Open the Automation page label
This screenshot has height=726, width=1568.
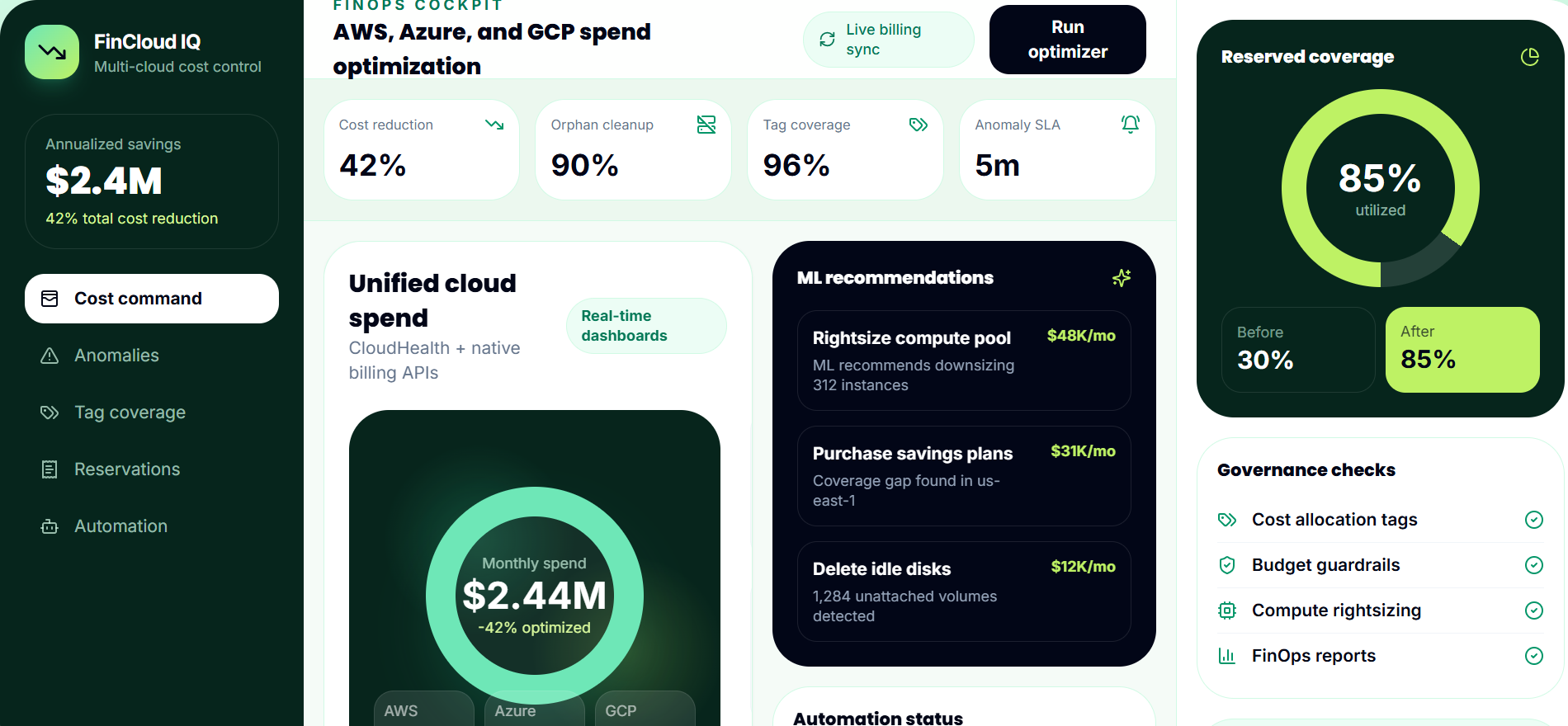tap(120, 526)
